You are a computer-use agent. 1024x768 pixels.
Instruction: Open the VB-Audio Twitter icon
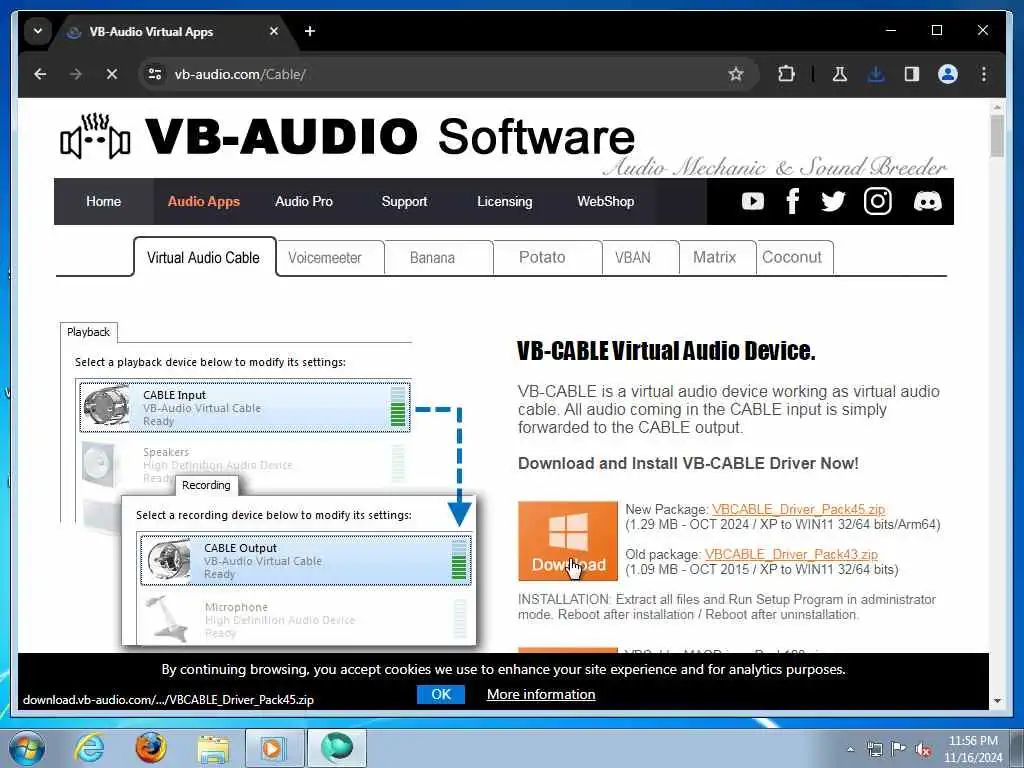833,201
